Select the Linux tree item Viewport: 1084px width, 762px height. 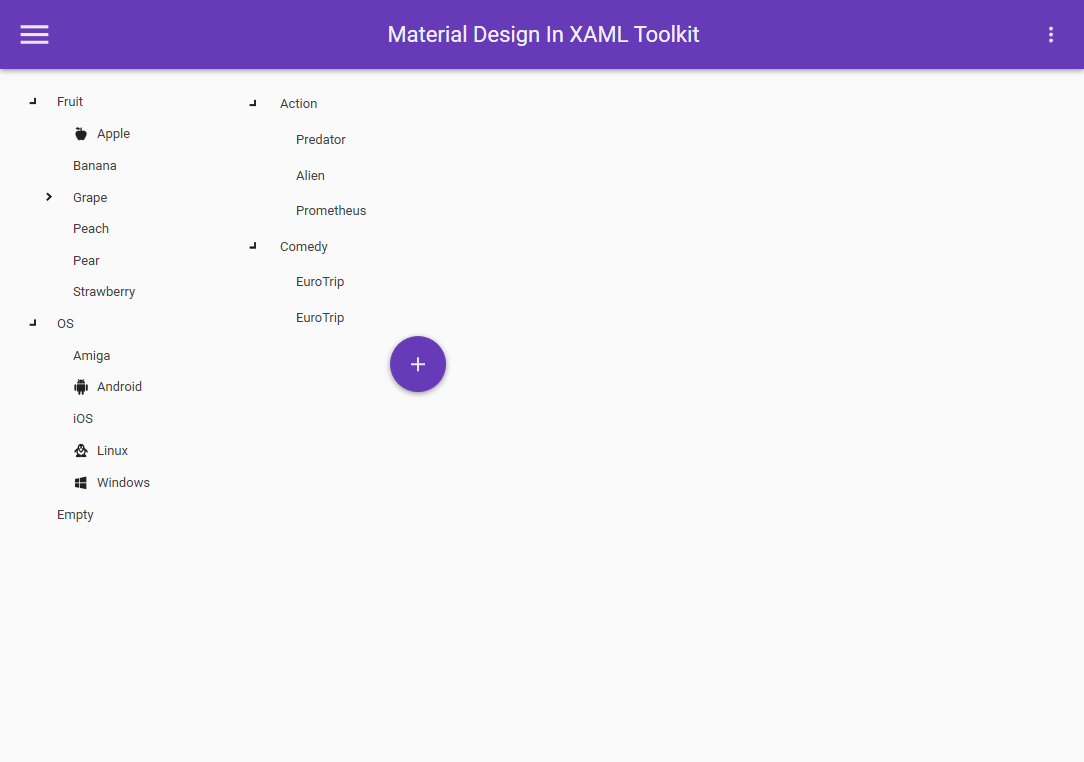click(x=112, y=451)
